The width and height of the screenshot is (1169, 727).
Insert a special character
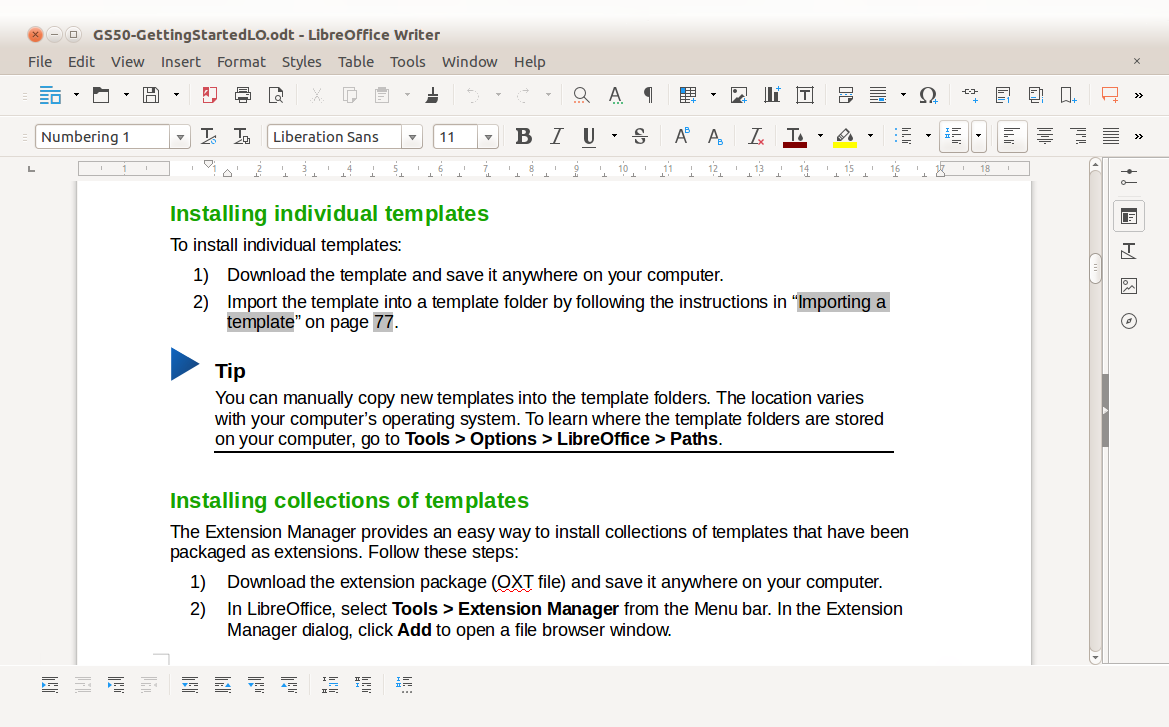click(x=928, y=95)
